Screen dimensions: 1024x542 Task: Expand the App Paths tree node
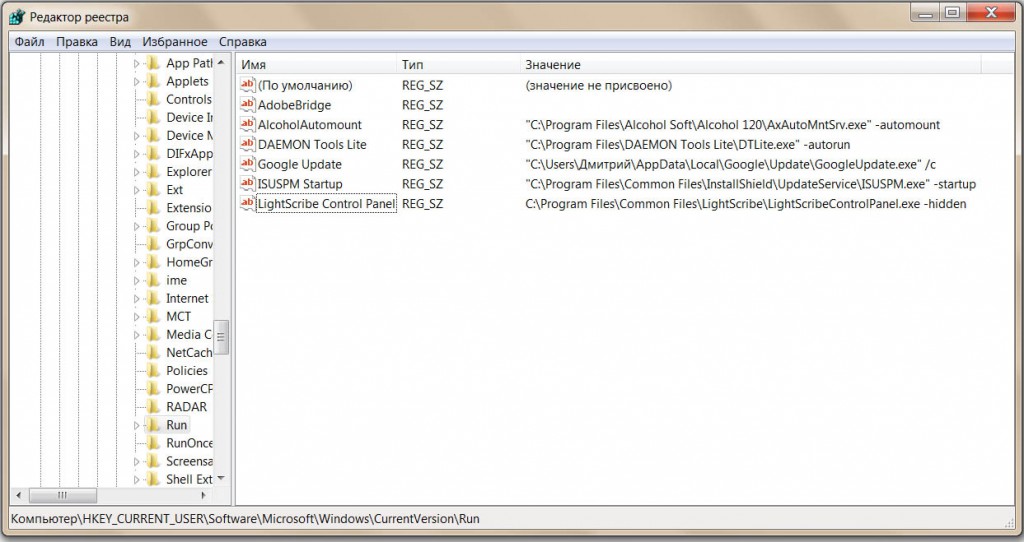pyautogui.click(x=136, y=64)
